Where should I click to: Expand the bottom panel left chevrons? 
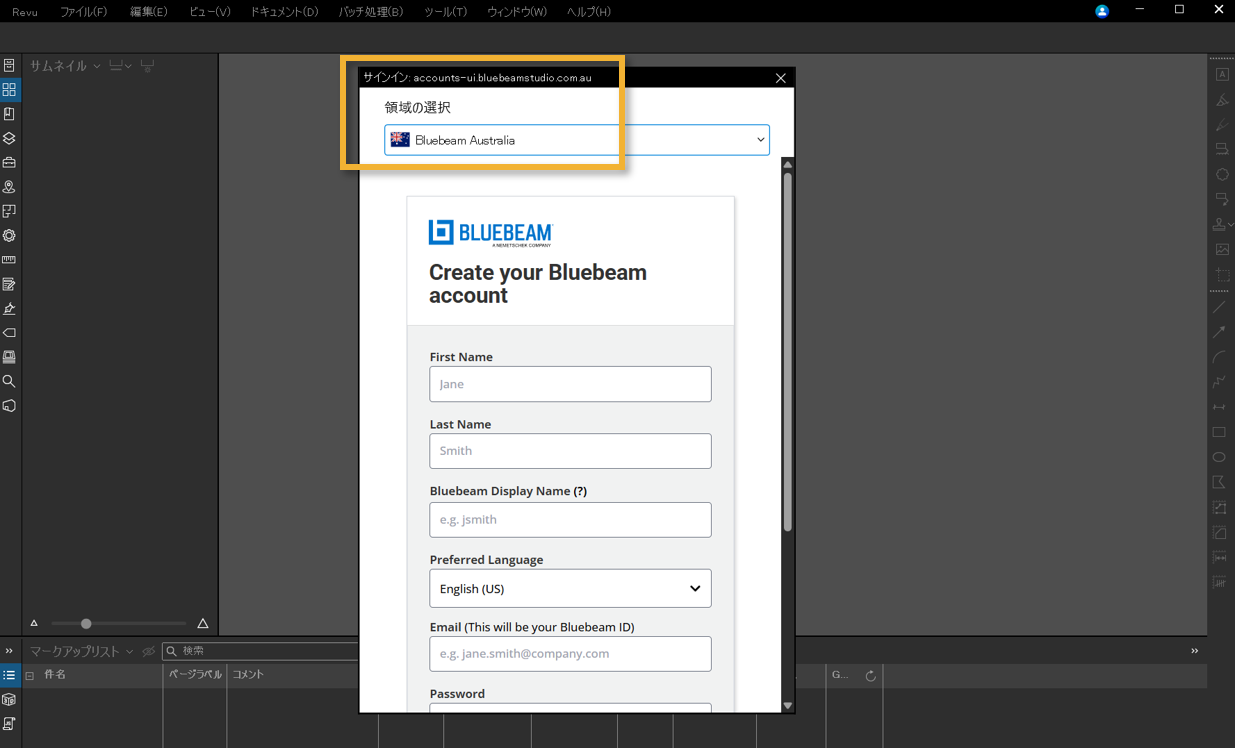9,651
